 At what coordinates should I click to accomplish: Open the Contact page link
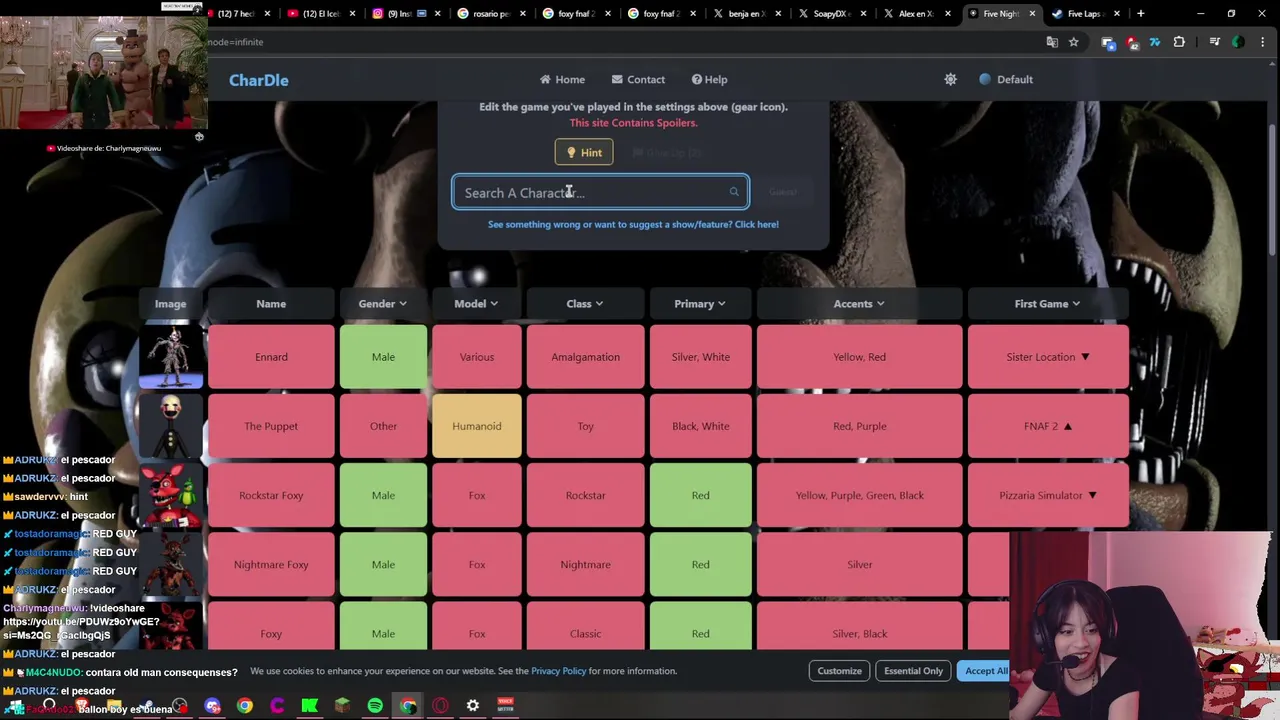(x=638, y=79)
